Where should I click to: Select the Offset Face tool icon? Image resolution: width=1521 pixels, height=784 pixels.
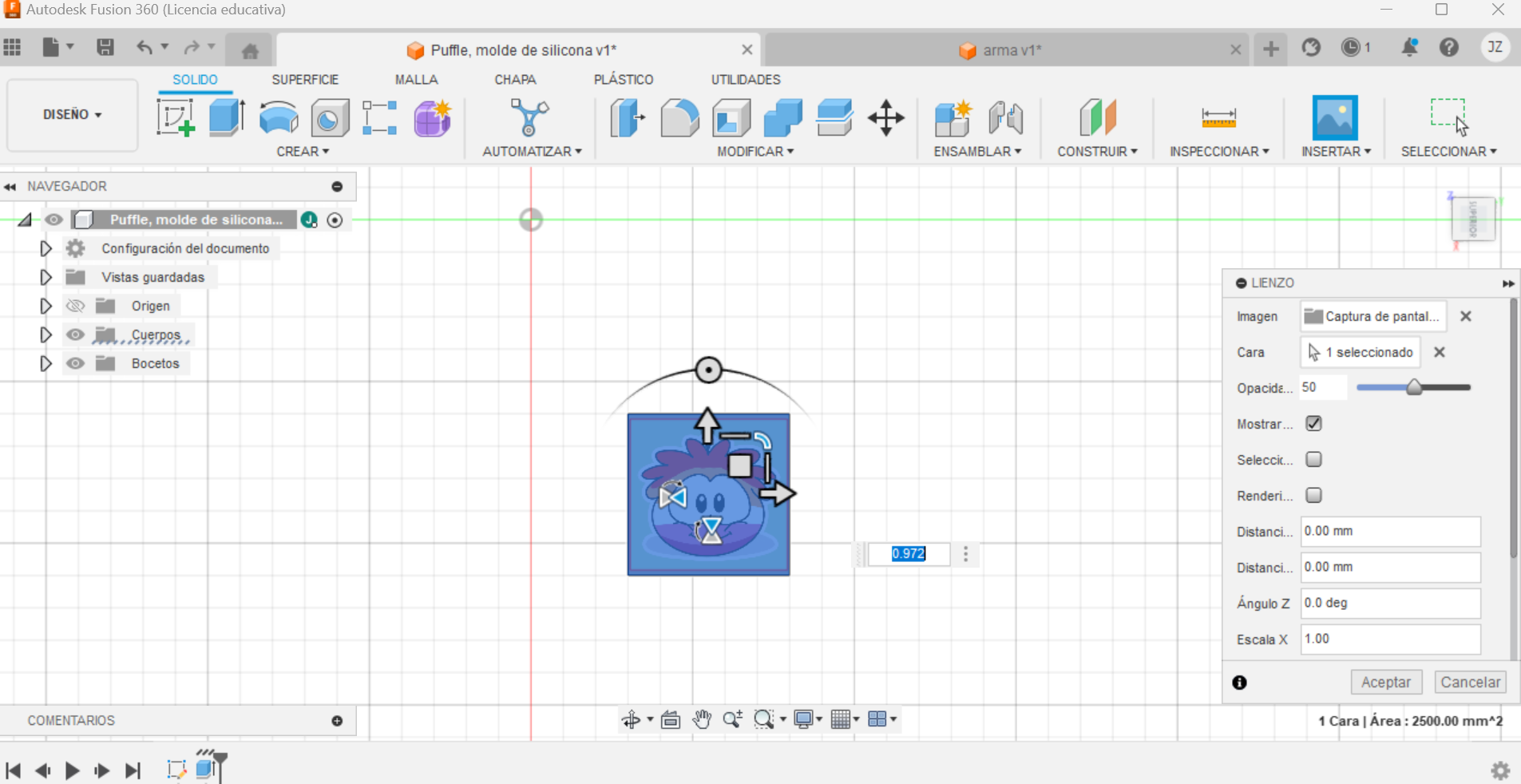(x=834, y=118)
